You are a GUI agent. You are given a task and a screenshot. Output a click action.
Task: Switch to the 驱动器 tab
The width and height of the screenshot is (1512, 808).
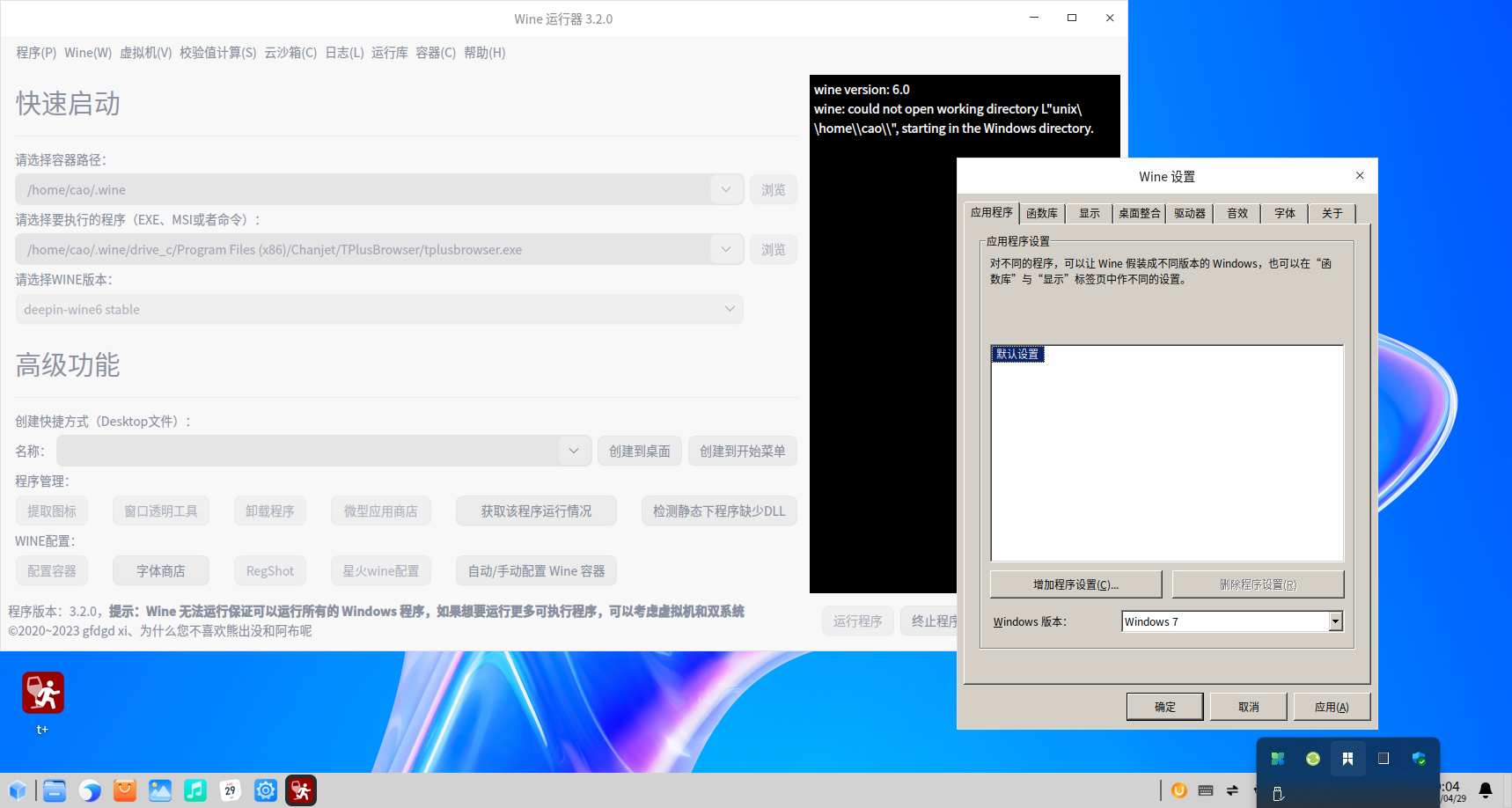(1190, 213)
